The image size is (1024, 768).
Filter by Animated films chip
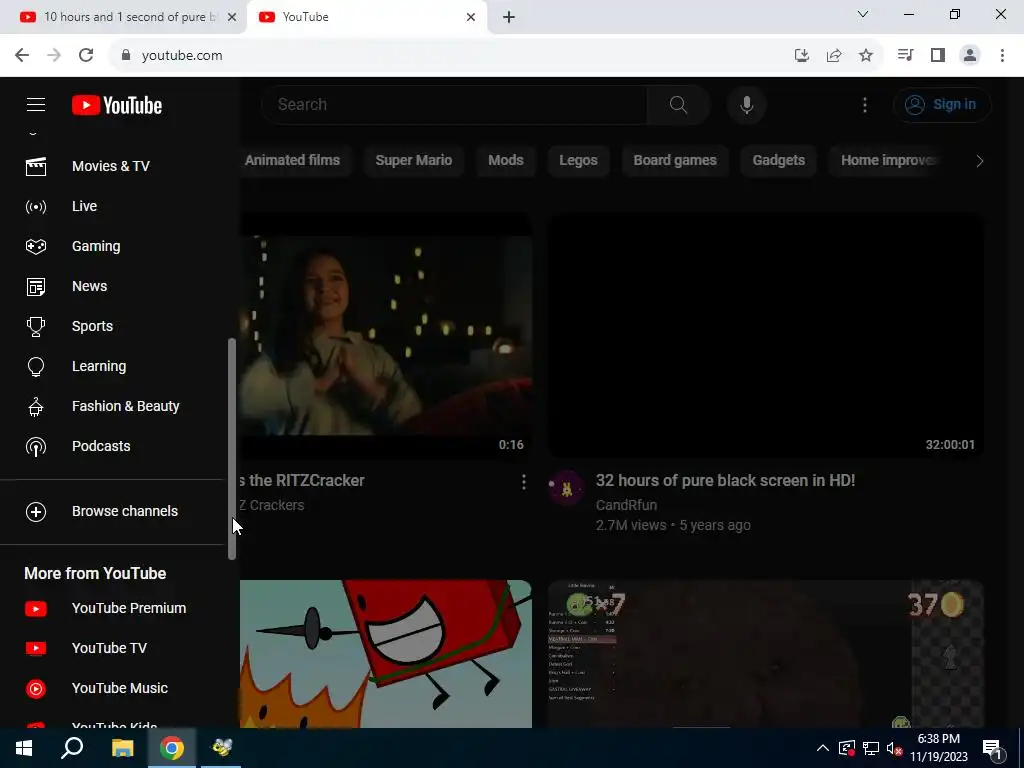click(x=292, y=161)
